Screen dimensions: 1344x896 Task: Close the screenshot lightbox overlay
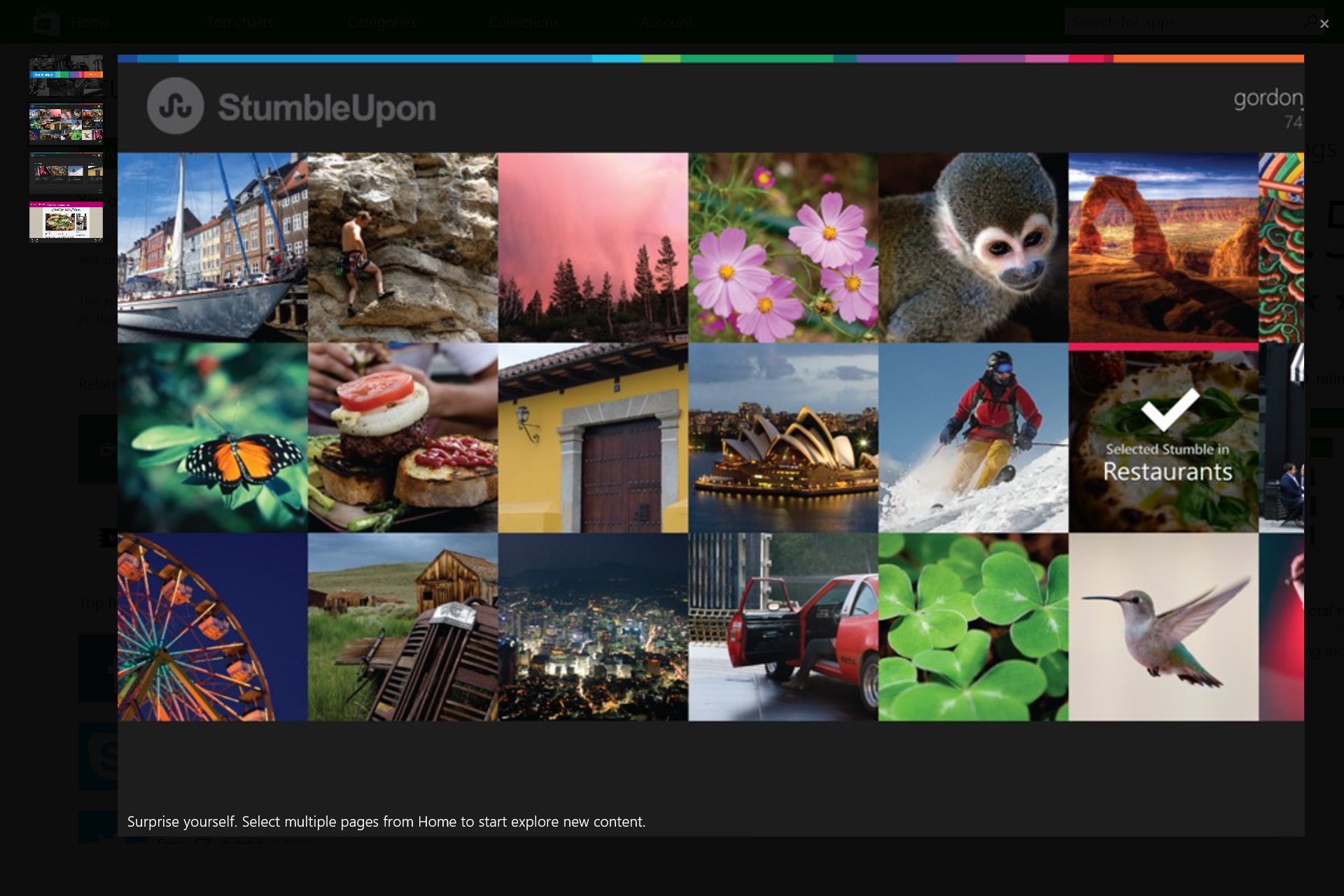1324,24
